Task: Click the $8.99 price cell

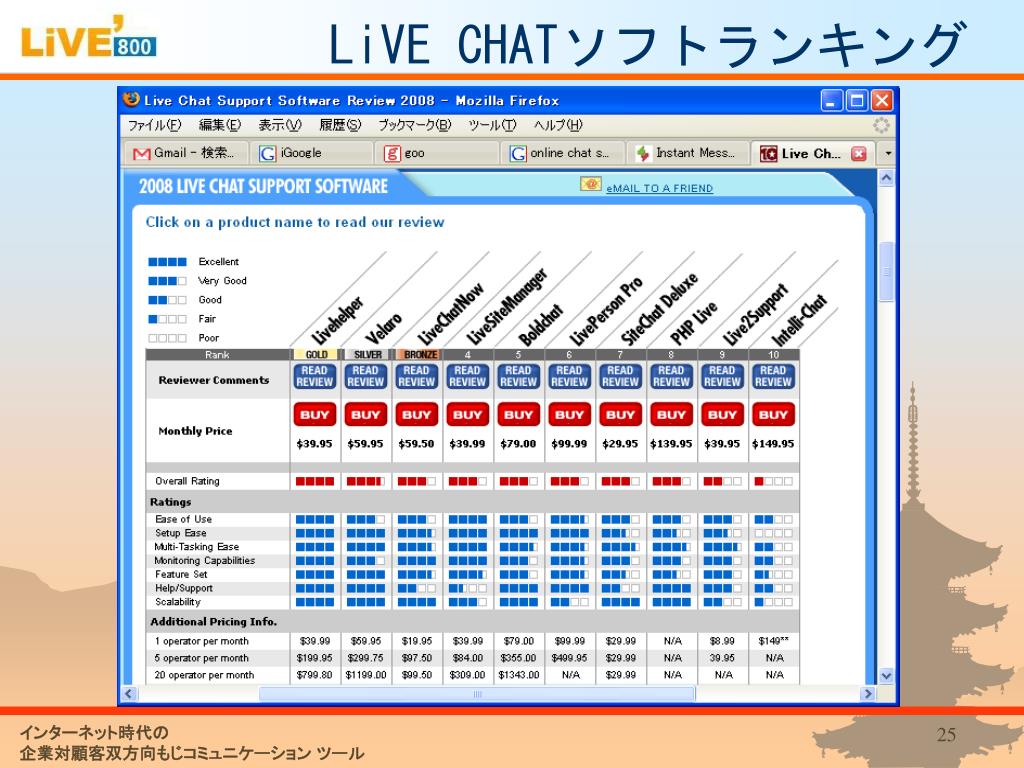Action: 722,641
